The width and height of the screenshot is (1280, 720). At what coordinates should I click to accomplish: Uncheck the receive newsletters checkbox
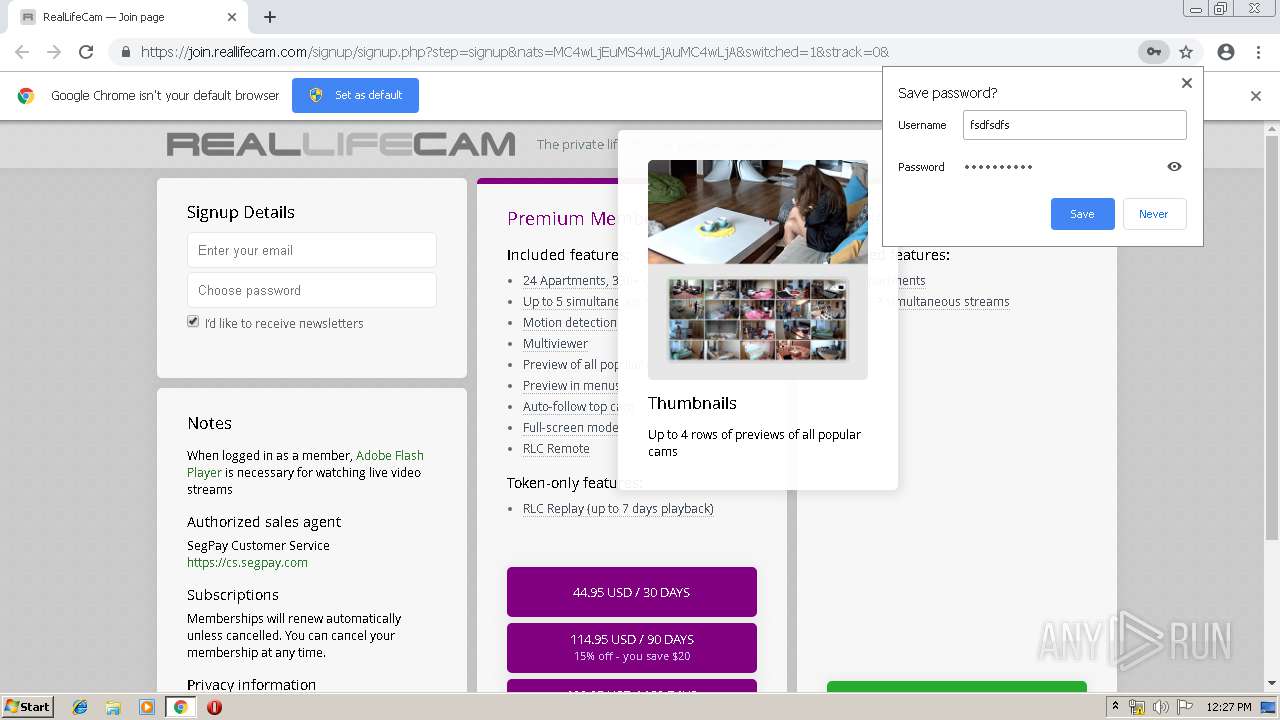193,321
